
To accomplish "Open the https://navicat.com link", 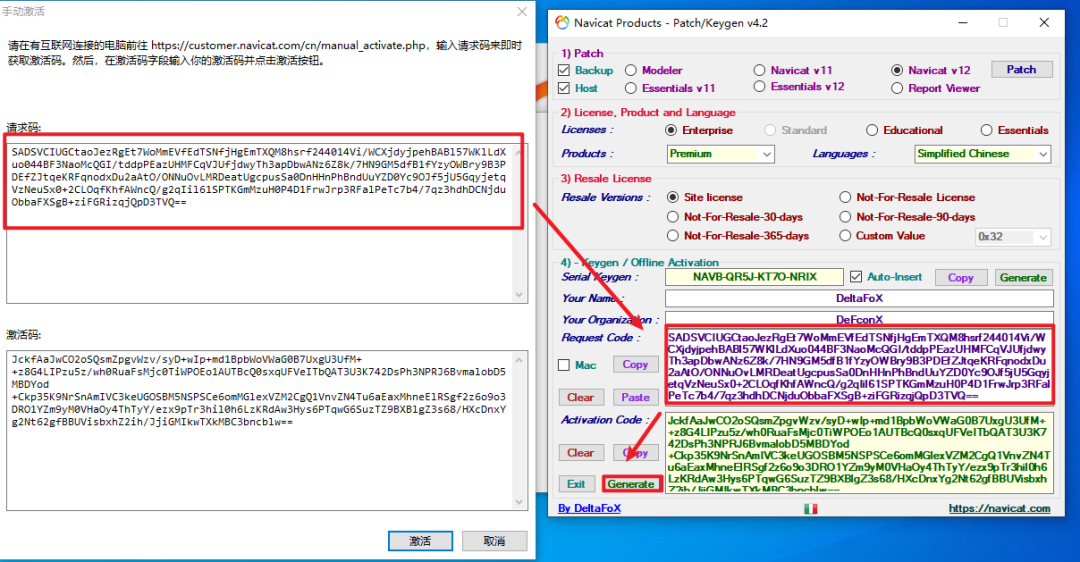I will pyautogui.click(x=999, y=508).
